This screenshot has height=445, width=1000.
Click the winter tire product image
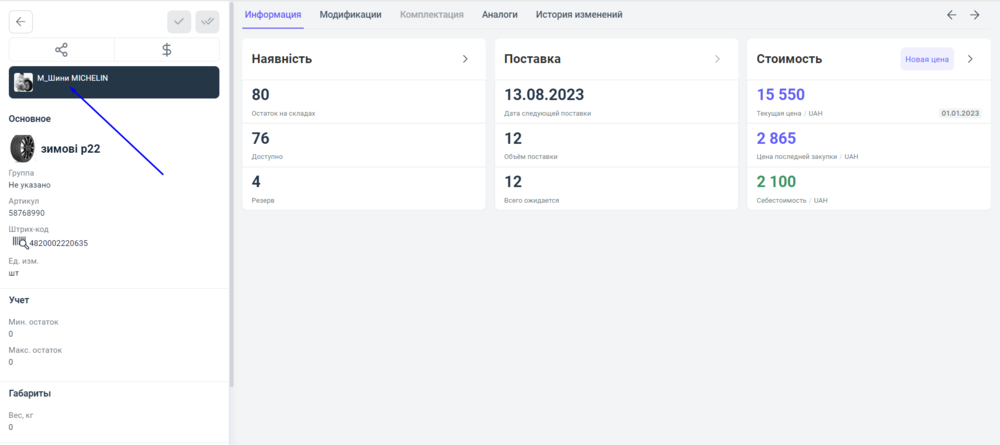coord(22,149)
